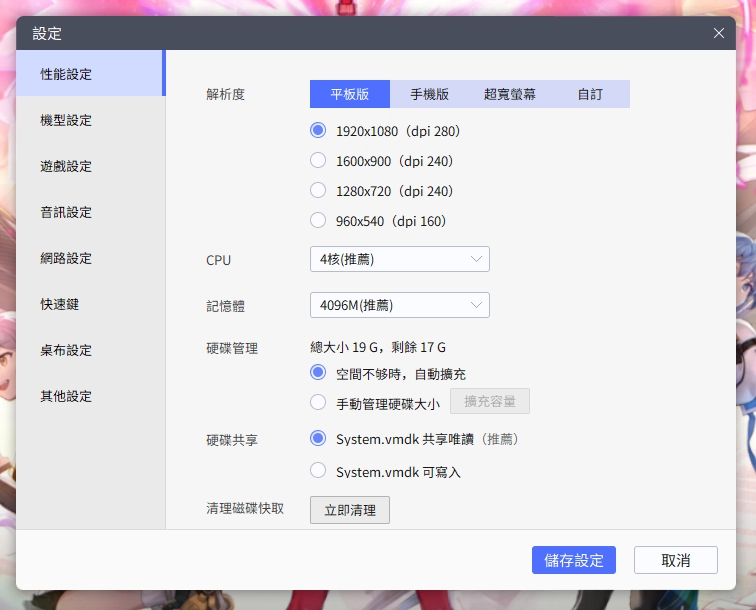
Task: Open 機型設定 in the sidebar
Action: tap(66, 120)
